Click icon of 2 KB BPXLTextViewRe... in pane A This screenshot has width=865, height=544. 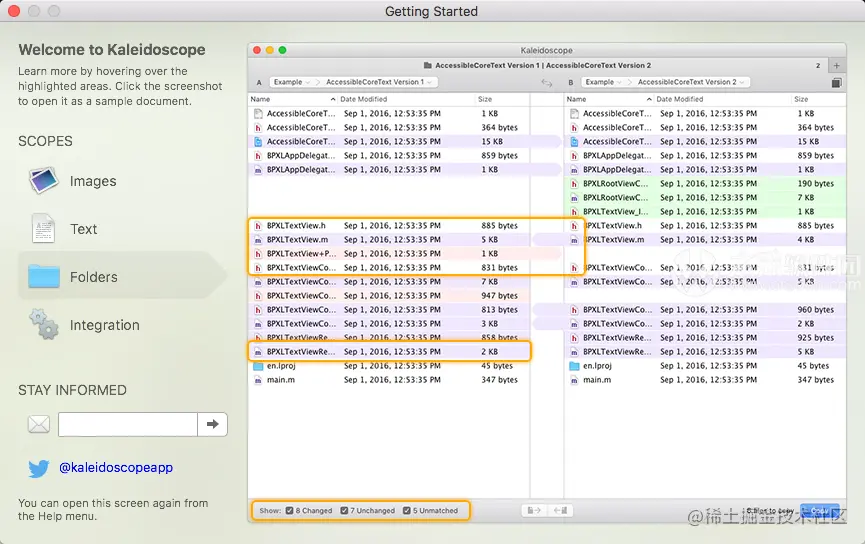tap(258, 352)
